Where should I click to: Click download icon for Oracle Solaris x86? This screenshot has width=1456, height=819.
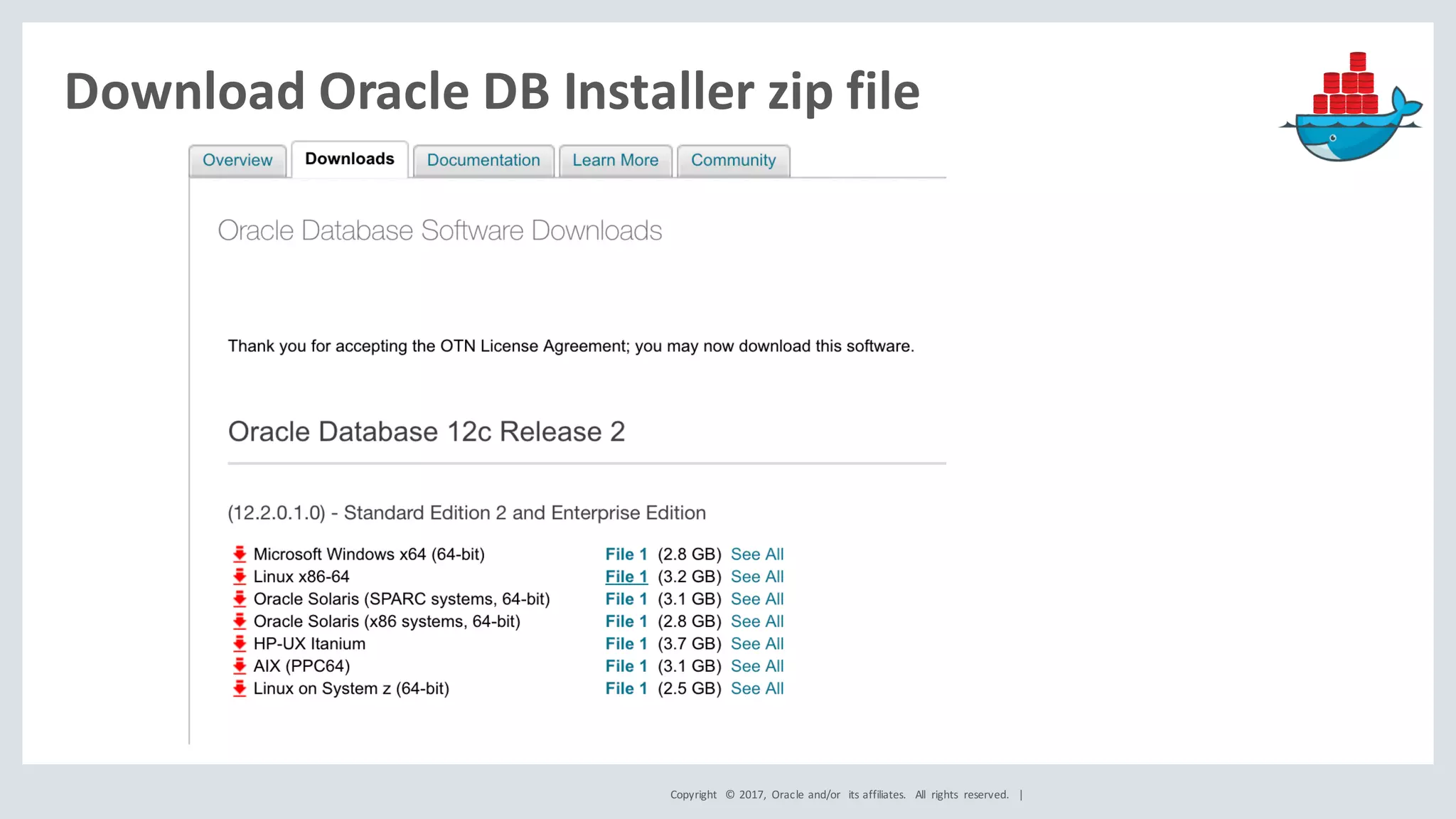(x=240, y=621)
